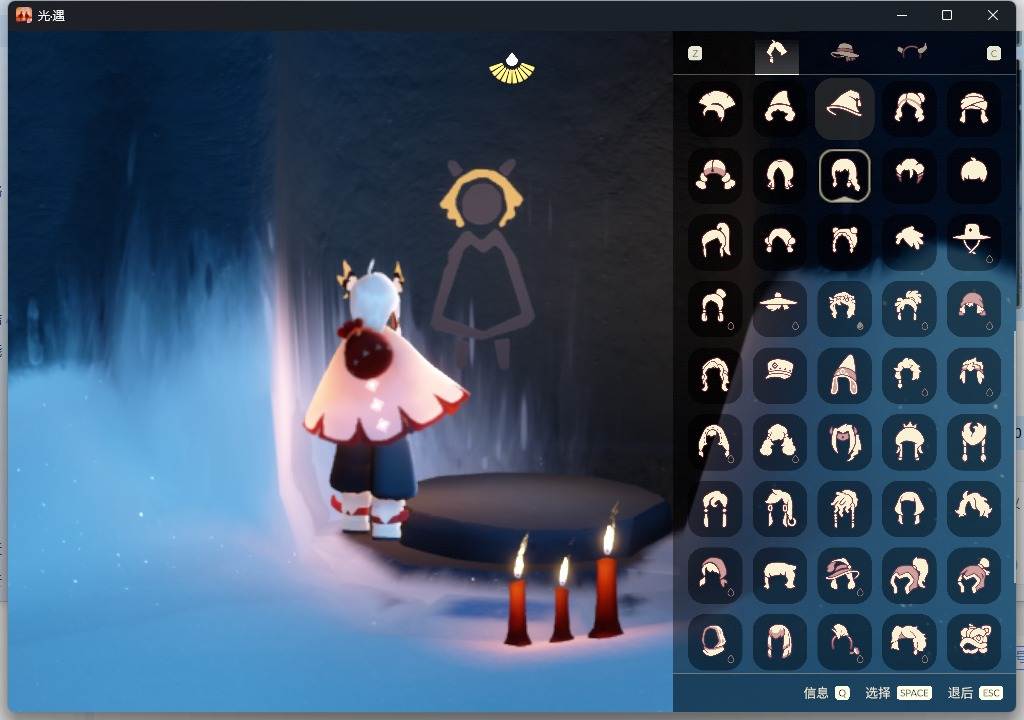Image resolution: width=1024 pixels, height=720 pixels.
Task: Click the 光遇 app icon in title bar
Action: point(24,15)
